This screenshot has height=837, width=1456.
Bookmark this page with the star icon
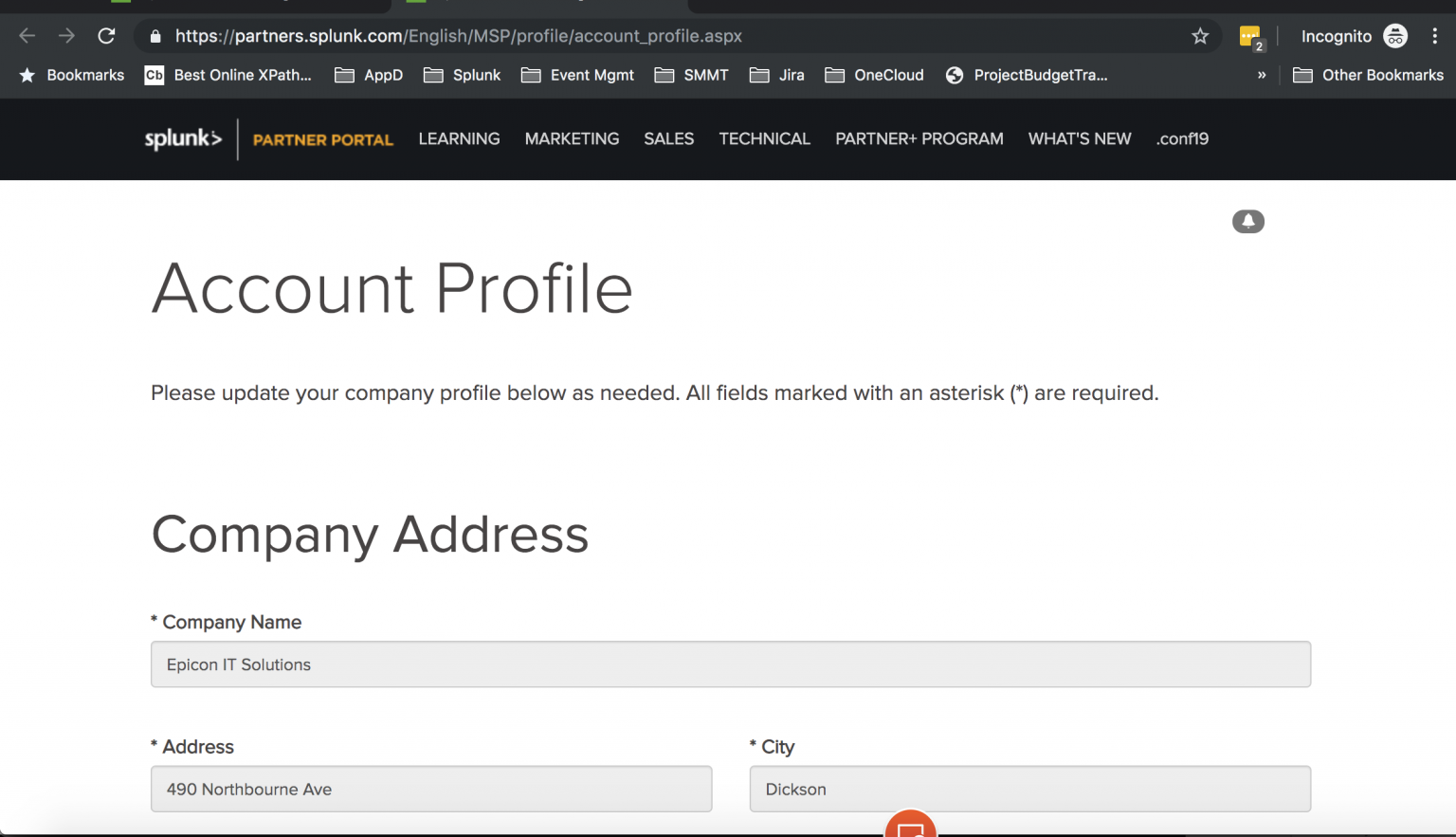[x=1200, y=35]
